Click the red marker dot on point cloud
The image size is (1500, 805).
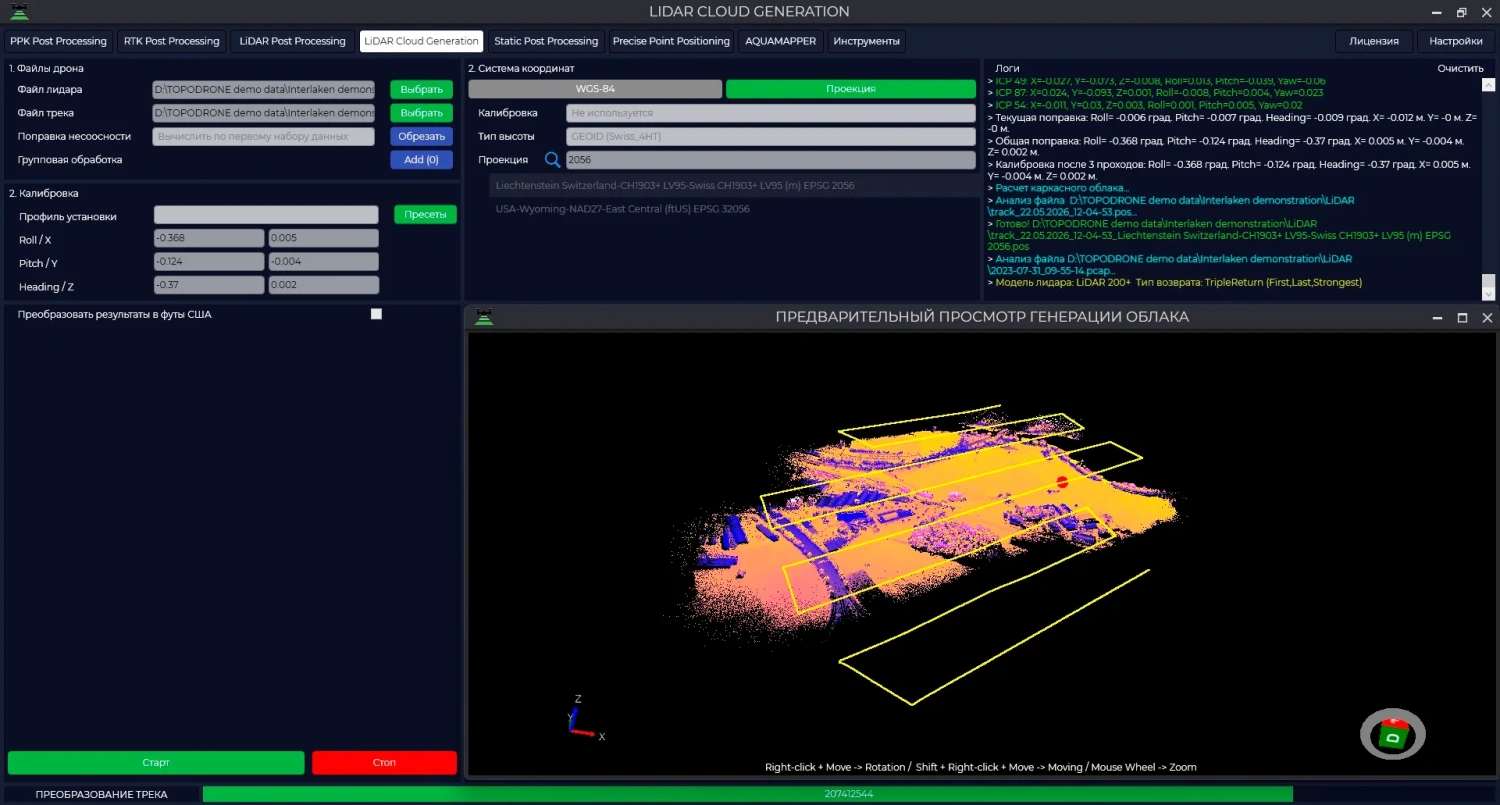[x=1062, y=482]
